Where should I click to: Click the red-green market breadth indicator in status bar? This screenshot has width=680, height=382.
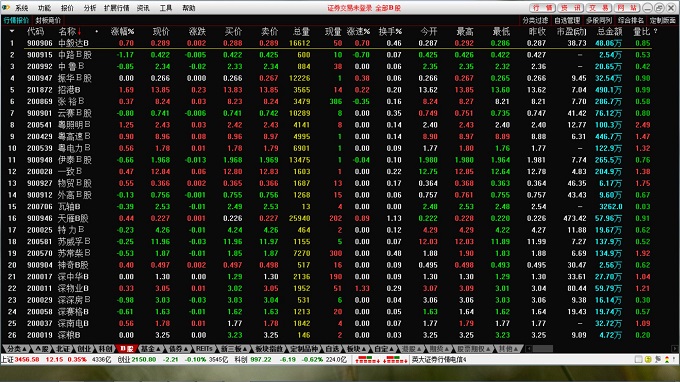[380, 359]
